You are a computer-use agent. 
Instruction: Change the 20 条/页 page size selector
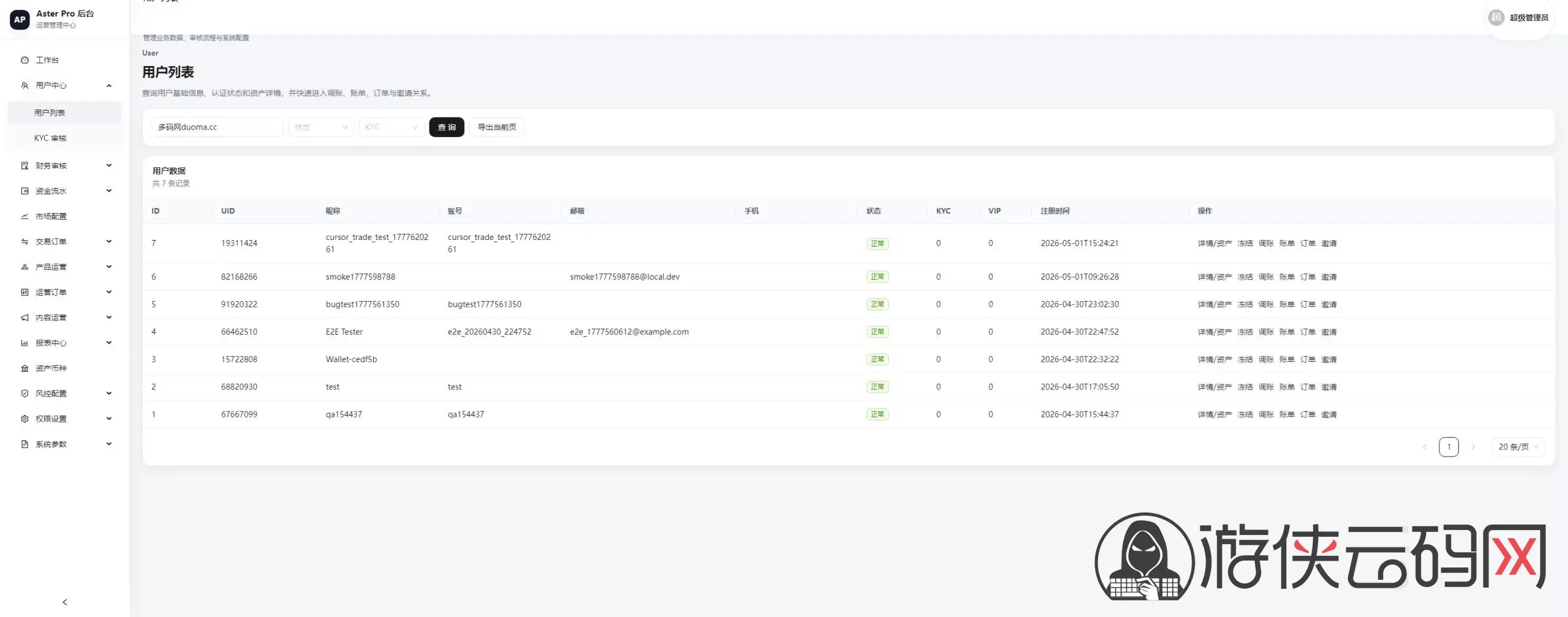[x=1518, y=447]
